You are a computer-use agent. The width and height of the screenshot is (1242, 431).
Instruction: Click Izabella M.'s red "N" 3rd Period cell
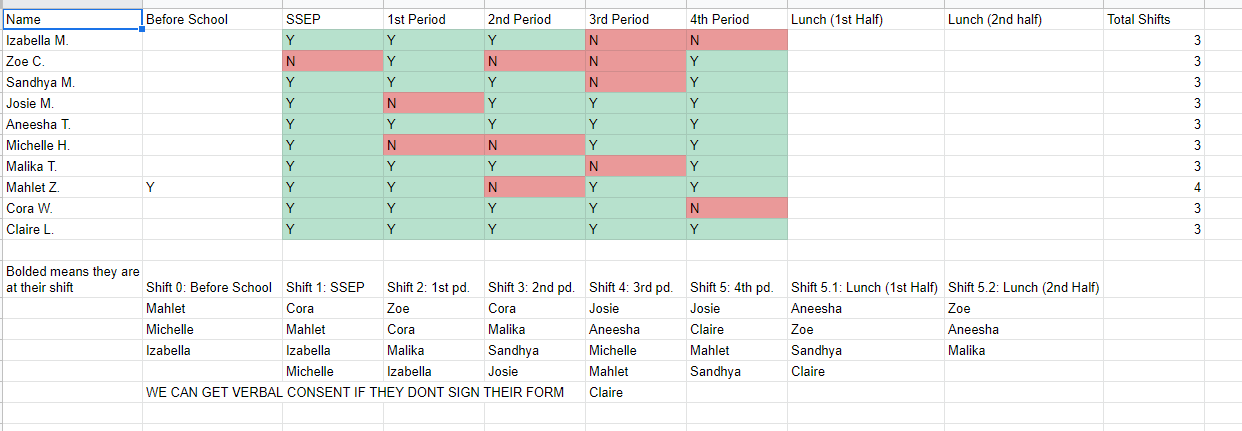(635, 40)
